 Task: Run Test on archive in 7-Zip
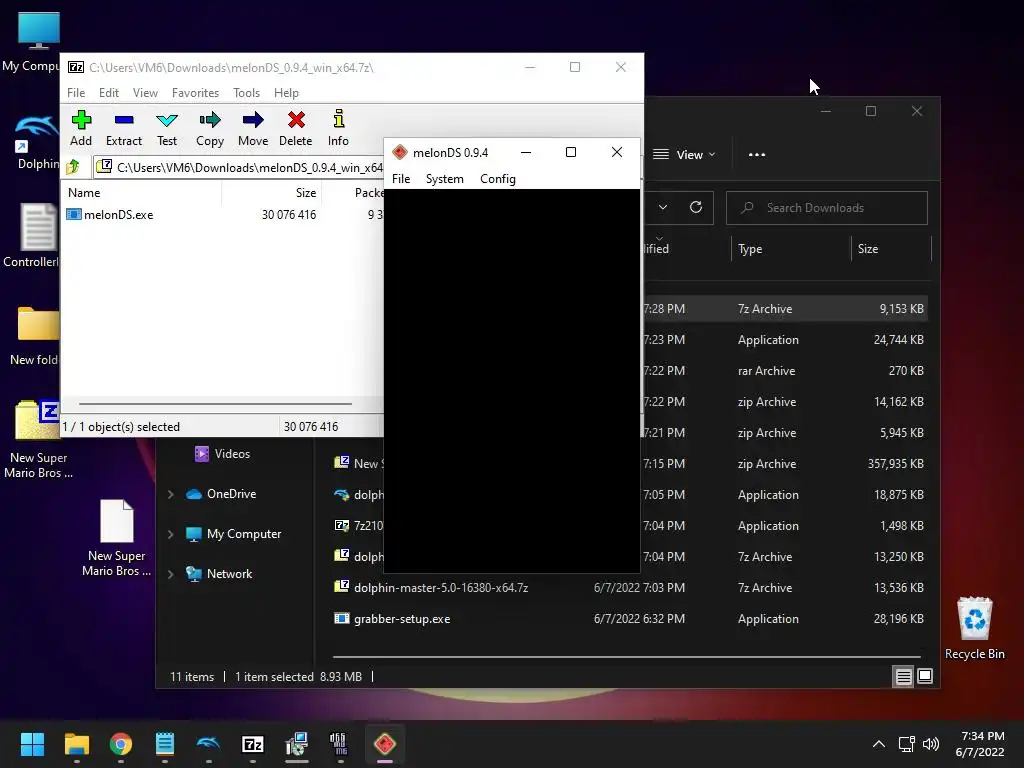tap(167, 129)
